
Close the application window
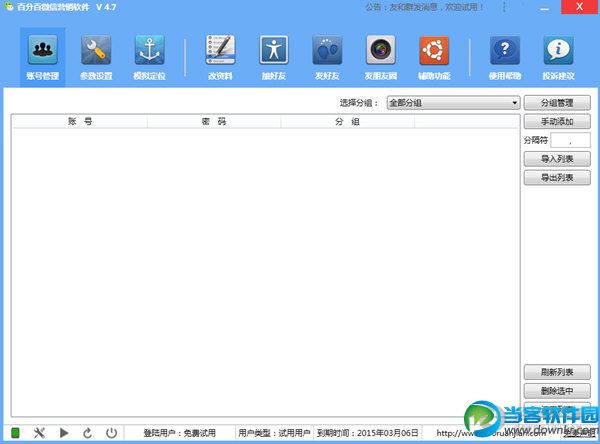(579, 7)
